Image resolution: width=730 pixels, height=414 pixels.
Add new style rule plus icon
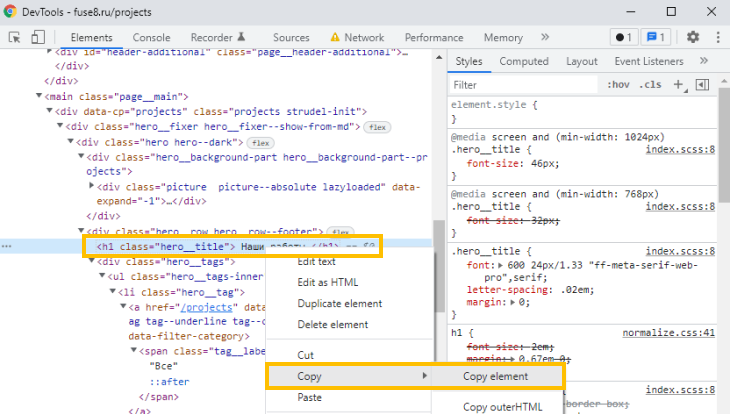[x=679, y=85]
